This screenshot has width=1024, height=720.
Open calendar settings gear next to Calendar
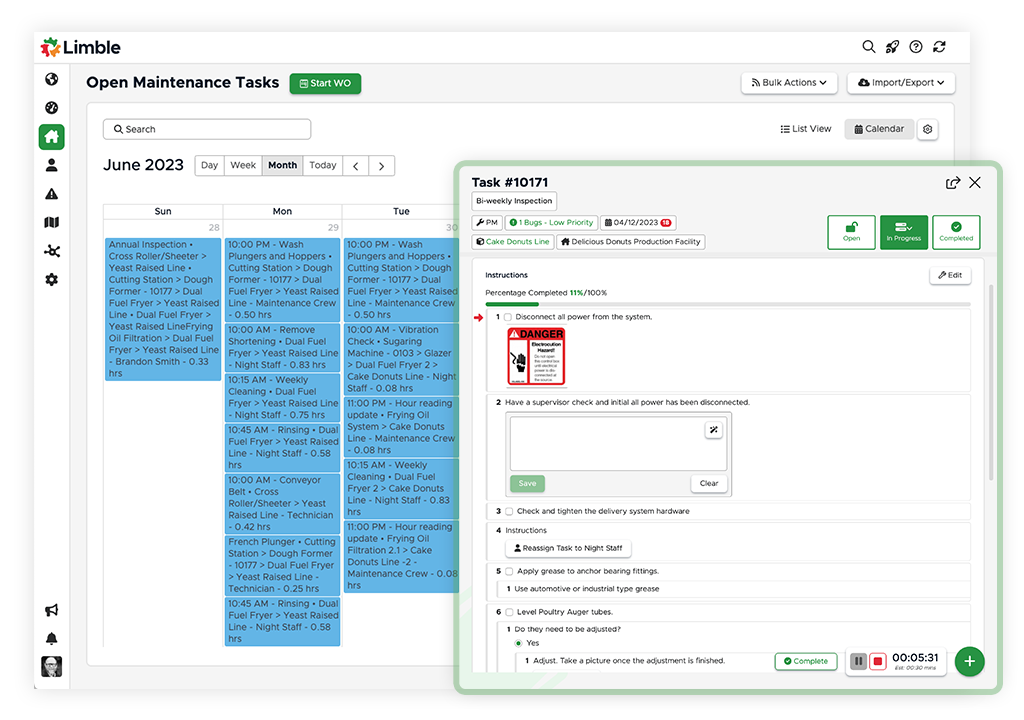(x=927, y=129)
